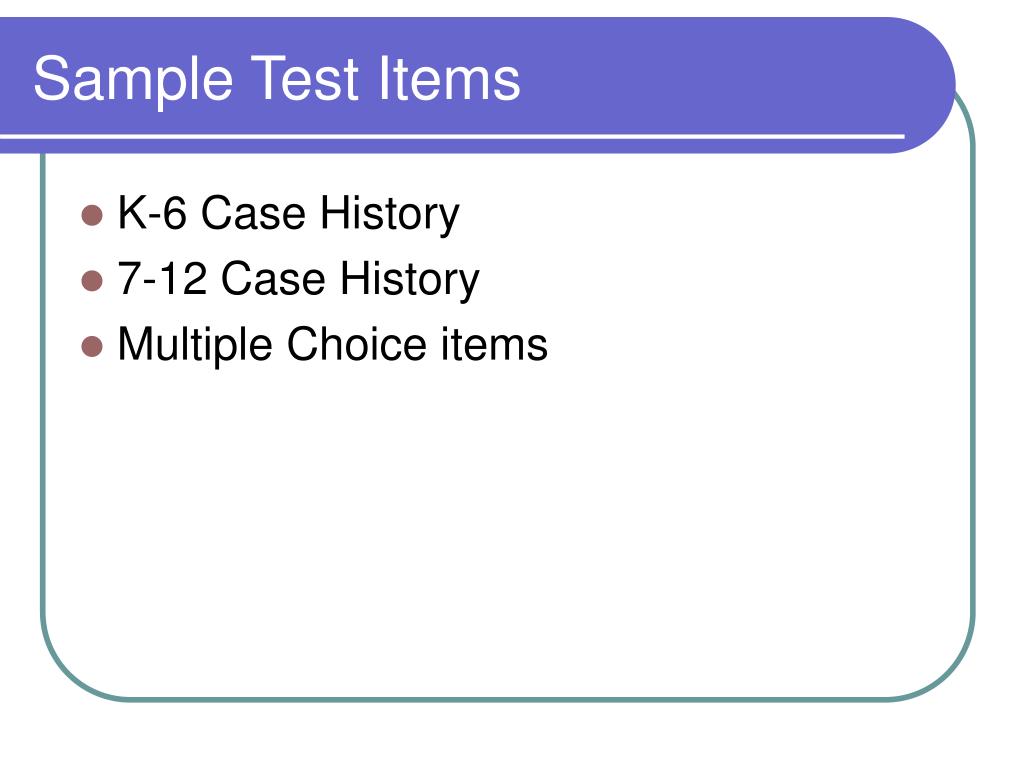This screenshot has height=768, width=1024.
Task: Click the word 'Sample' in the title
Action: pos(133,80)
